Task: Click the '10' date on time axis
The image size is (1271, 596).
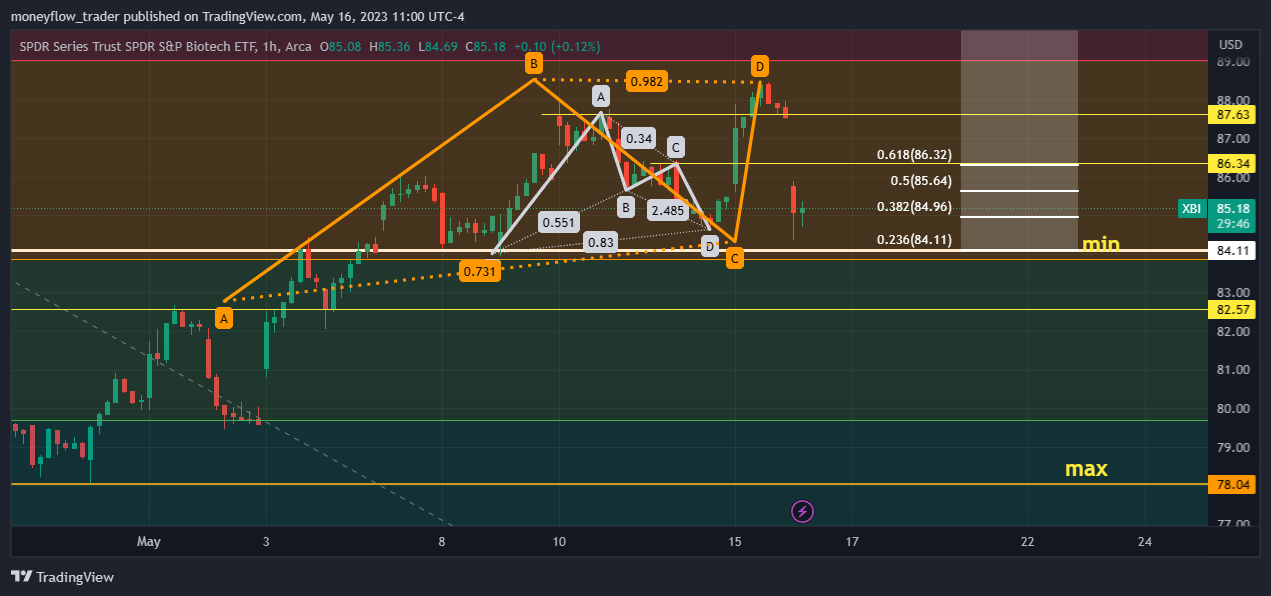Action: pyautogui.click(x=559, y=541)
